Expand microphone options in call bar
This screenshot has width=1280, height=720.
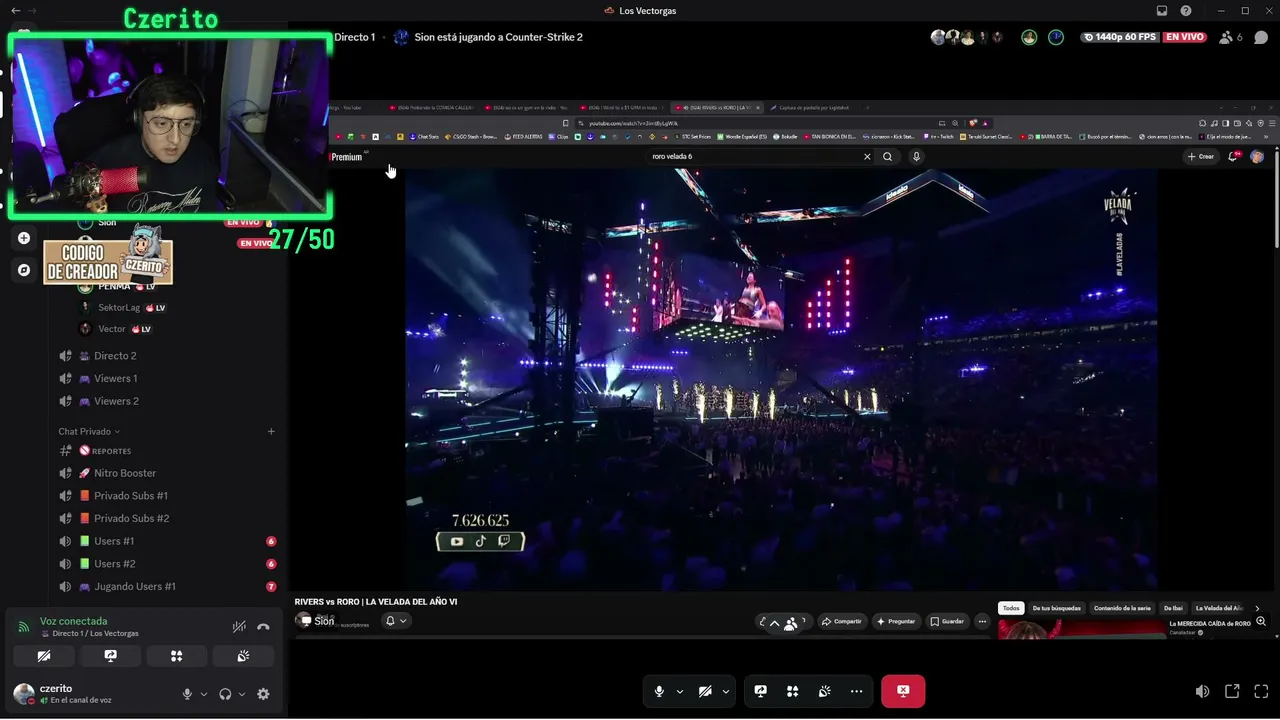(680, 691)
